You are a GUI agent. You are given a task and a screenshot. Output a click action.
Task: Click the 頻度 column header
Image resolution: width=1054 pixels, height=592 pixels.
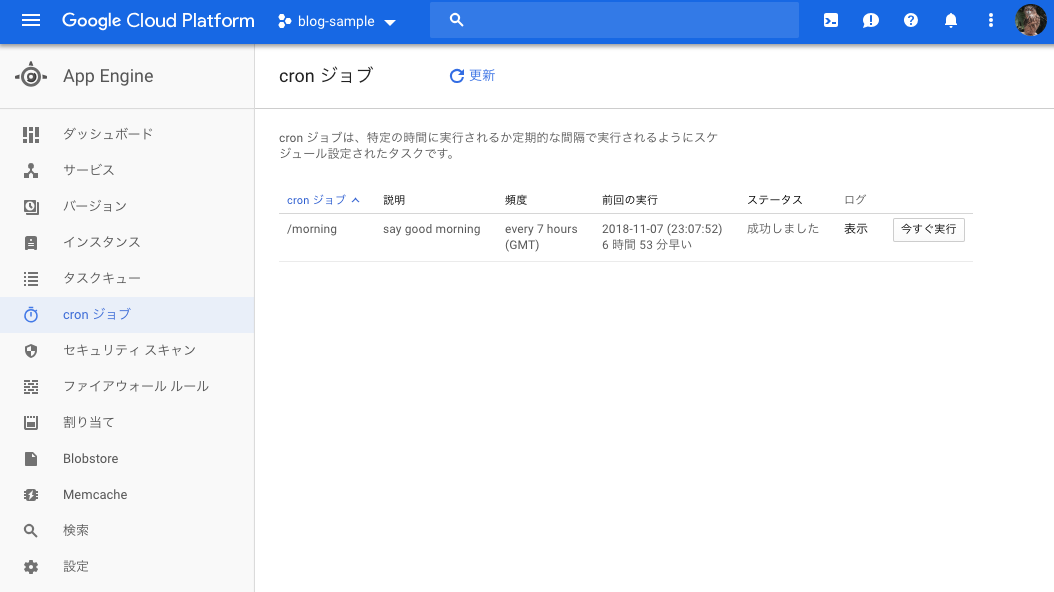[516, 200]
